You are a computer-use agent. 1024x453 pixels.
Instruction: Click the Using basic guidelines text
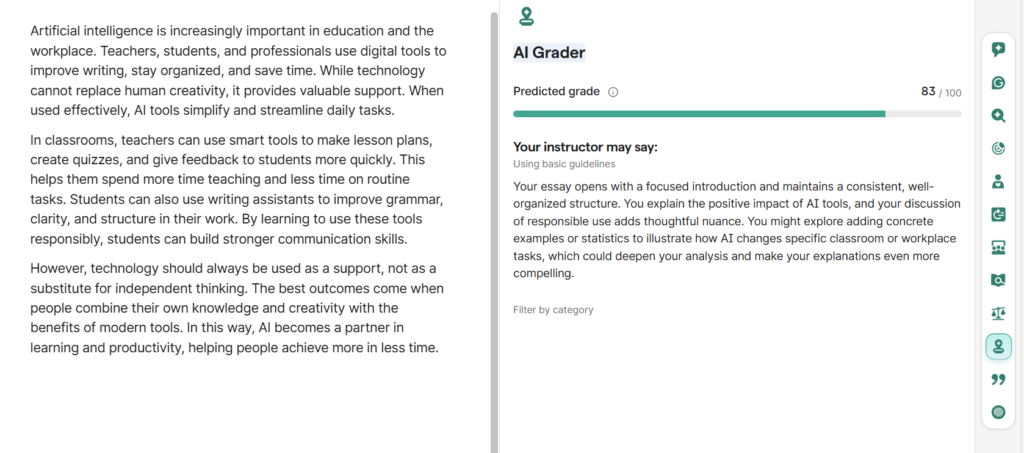point(566,164)
